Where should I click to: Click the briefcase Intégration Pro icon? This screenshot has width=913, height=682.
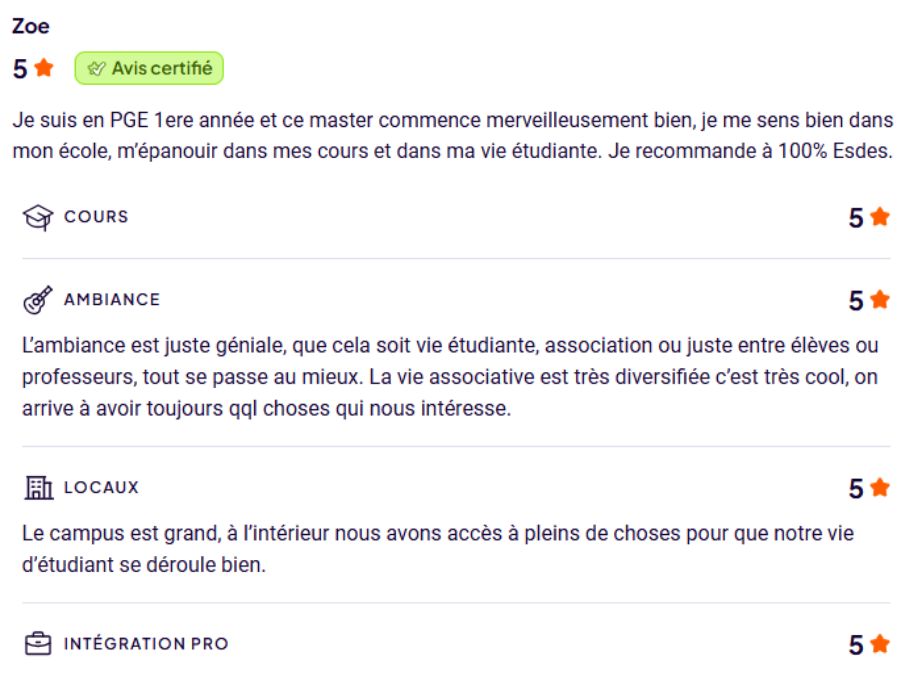click(x=37, y=644)
